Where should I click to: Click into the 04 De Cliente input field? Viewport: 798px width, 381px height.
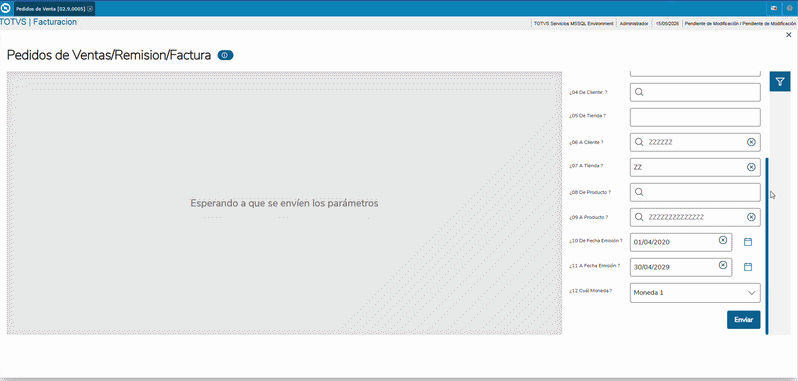click(x=695, y=93)
